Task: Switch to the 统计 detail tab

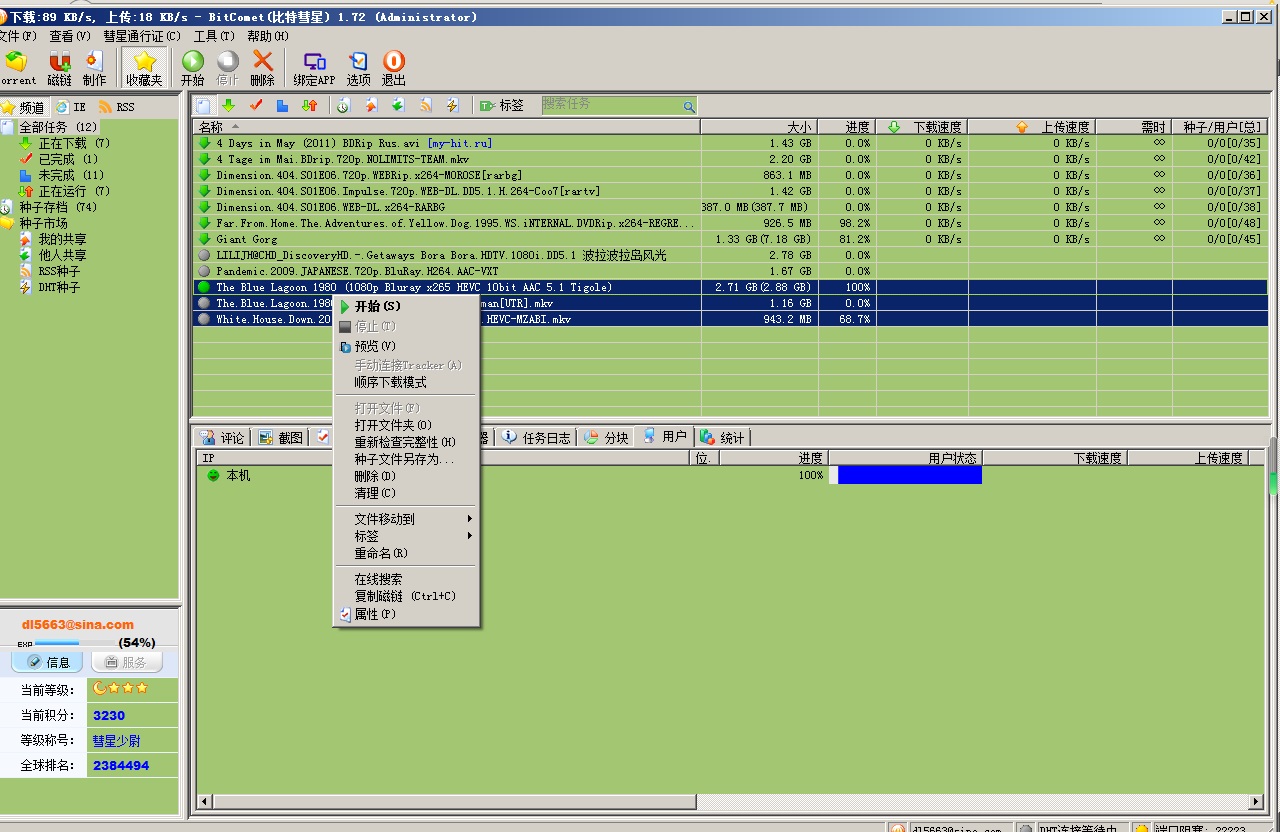Action: point(723,437)
